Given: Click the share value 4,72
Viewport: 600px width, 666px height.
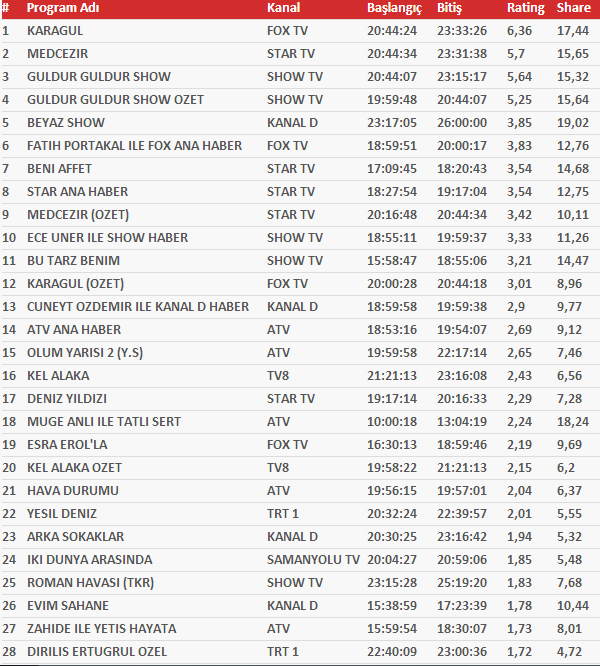Looking at the screenshot, I should [x=569, y=651].
